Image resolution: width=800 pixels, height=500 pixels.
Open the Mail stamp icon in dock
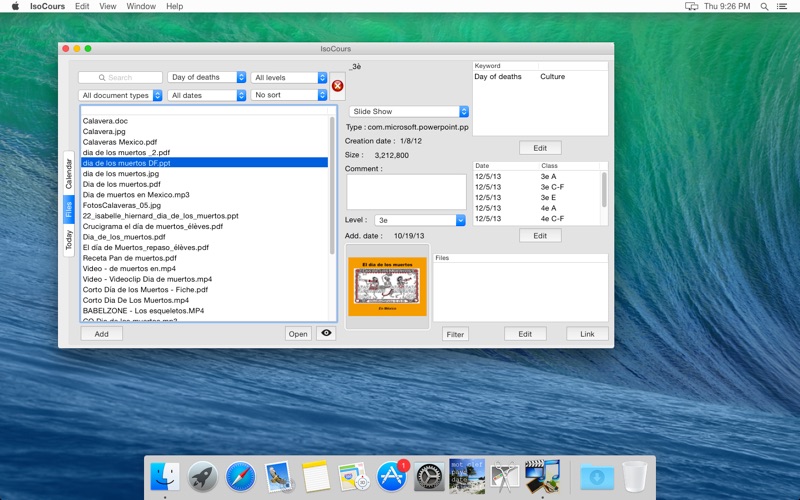point(278,477)
